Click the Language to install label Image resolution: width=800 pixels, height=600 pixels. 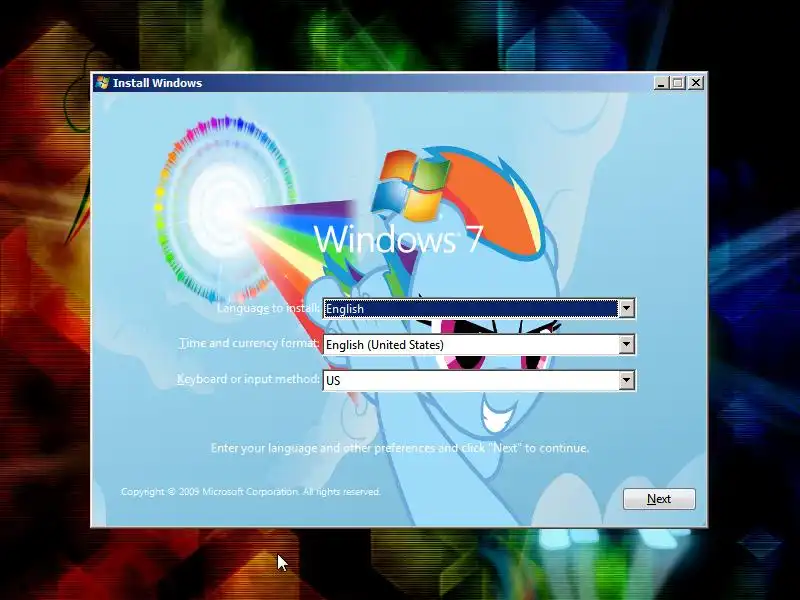click(268, 308)
